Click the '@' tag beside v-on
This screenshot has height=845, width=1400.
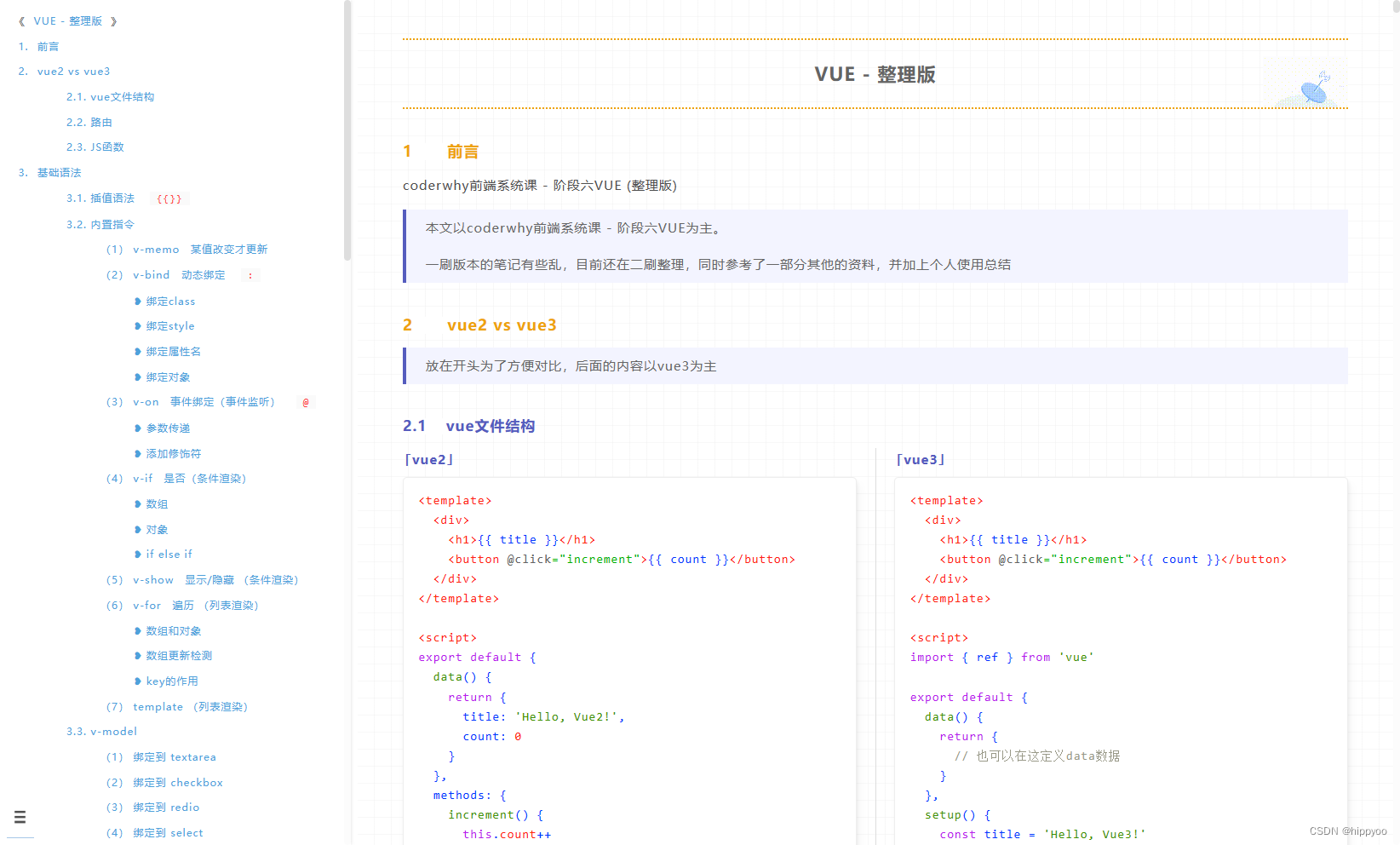[306, 403]
